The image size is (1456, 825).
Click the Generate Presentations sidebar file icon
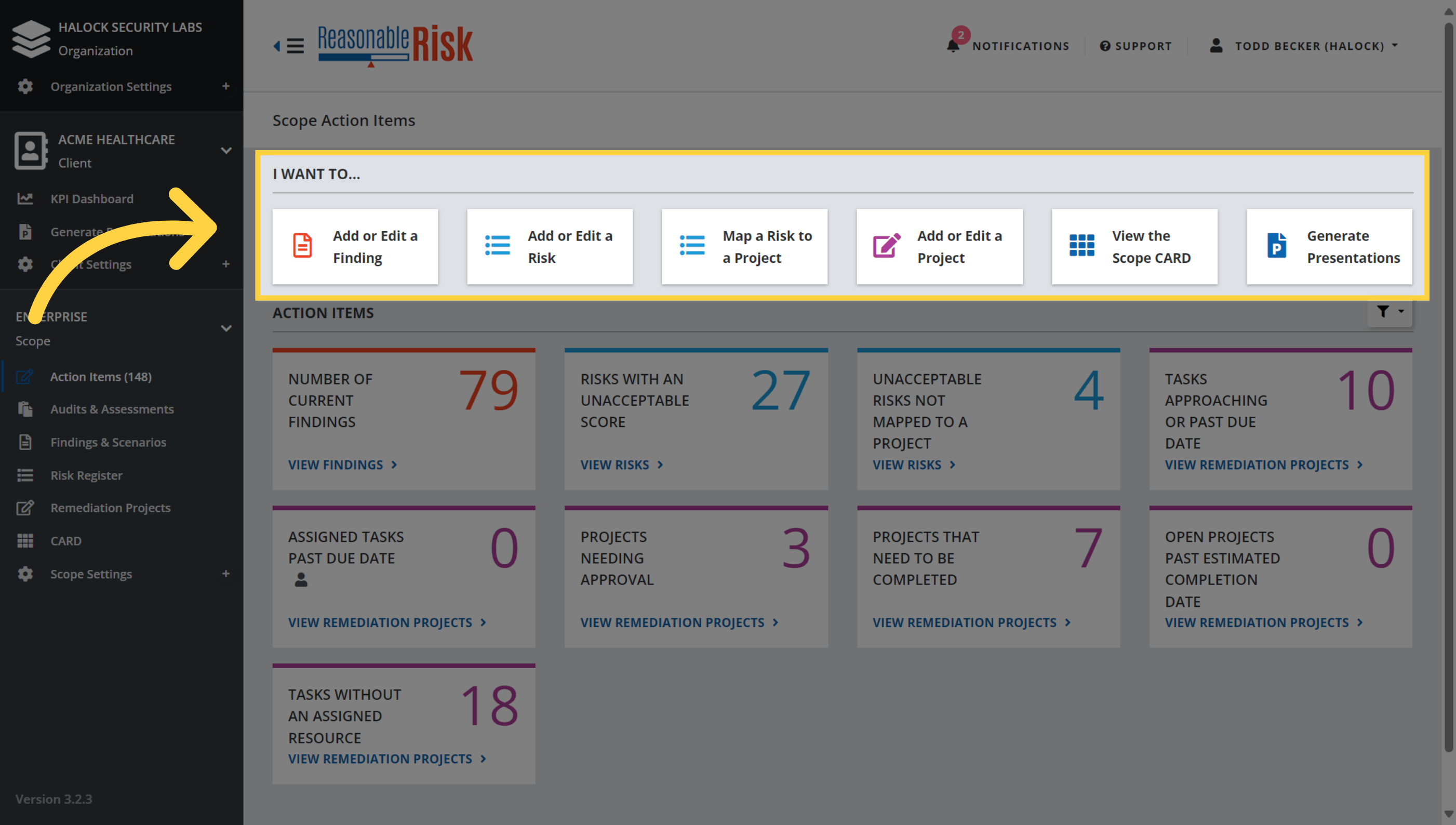tap(25, 231)
